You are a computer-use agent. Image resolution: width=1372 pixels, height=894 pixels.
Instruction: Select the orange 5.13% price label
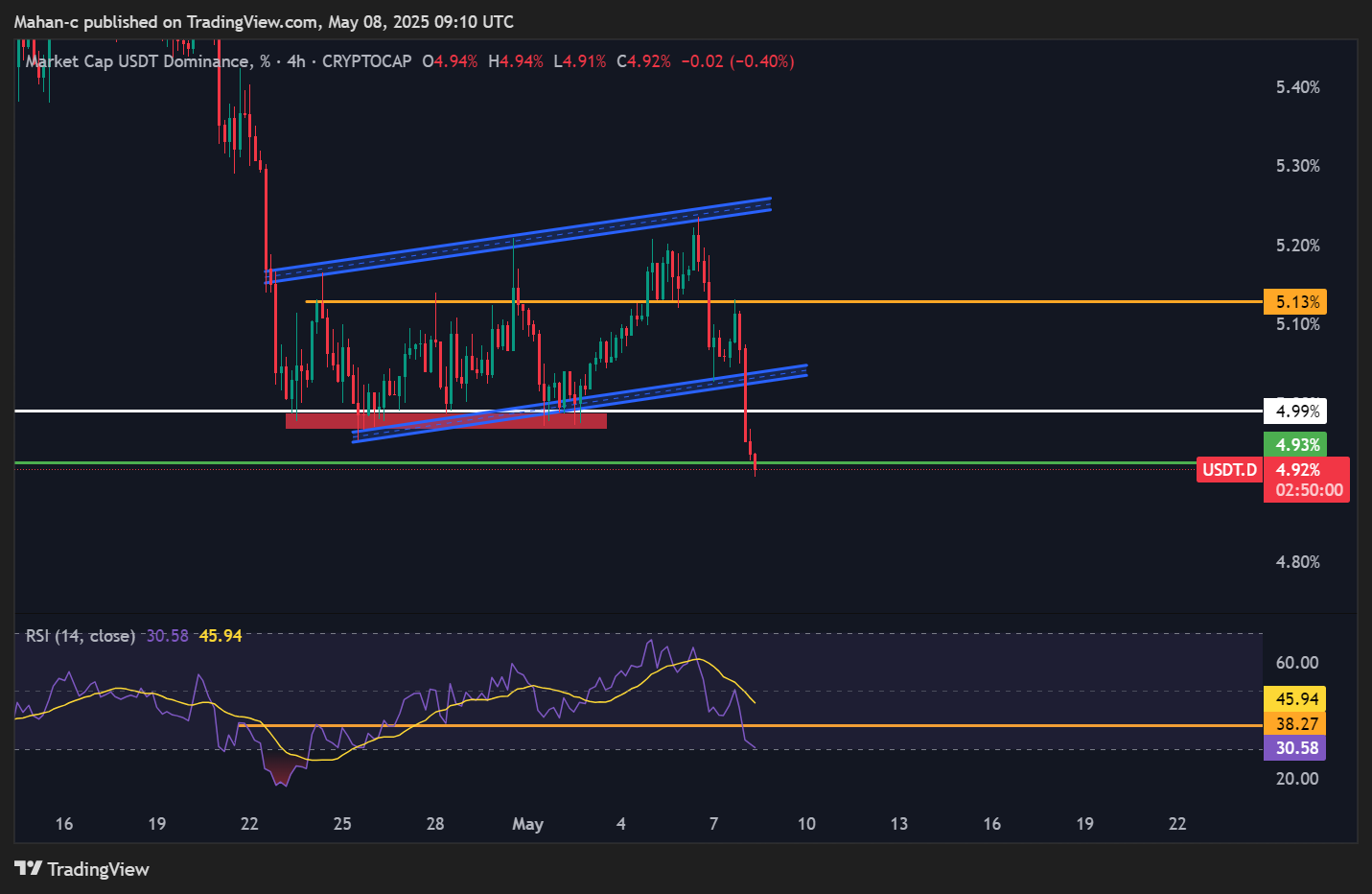[x=1296, y=302]
